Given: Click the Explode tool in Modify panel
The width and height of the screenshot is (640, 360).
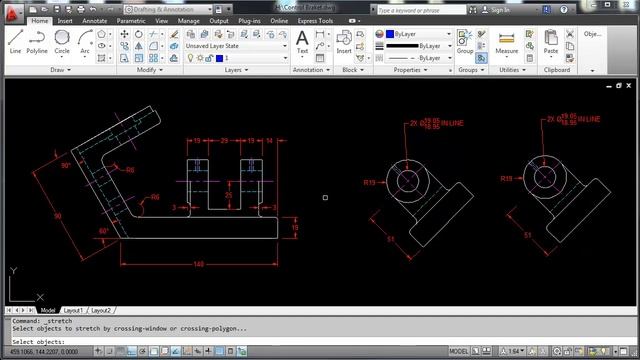Looking at the screenshot, I should click(x=174, y=46).
